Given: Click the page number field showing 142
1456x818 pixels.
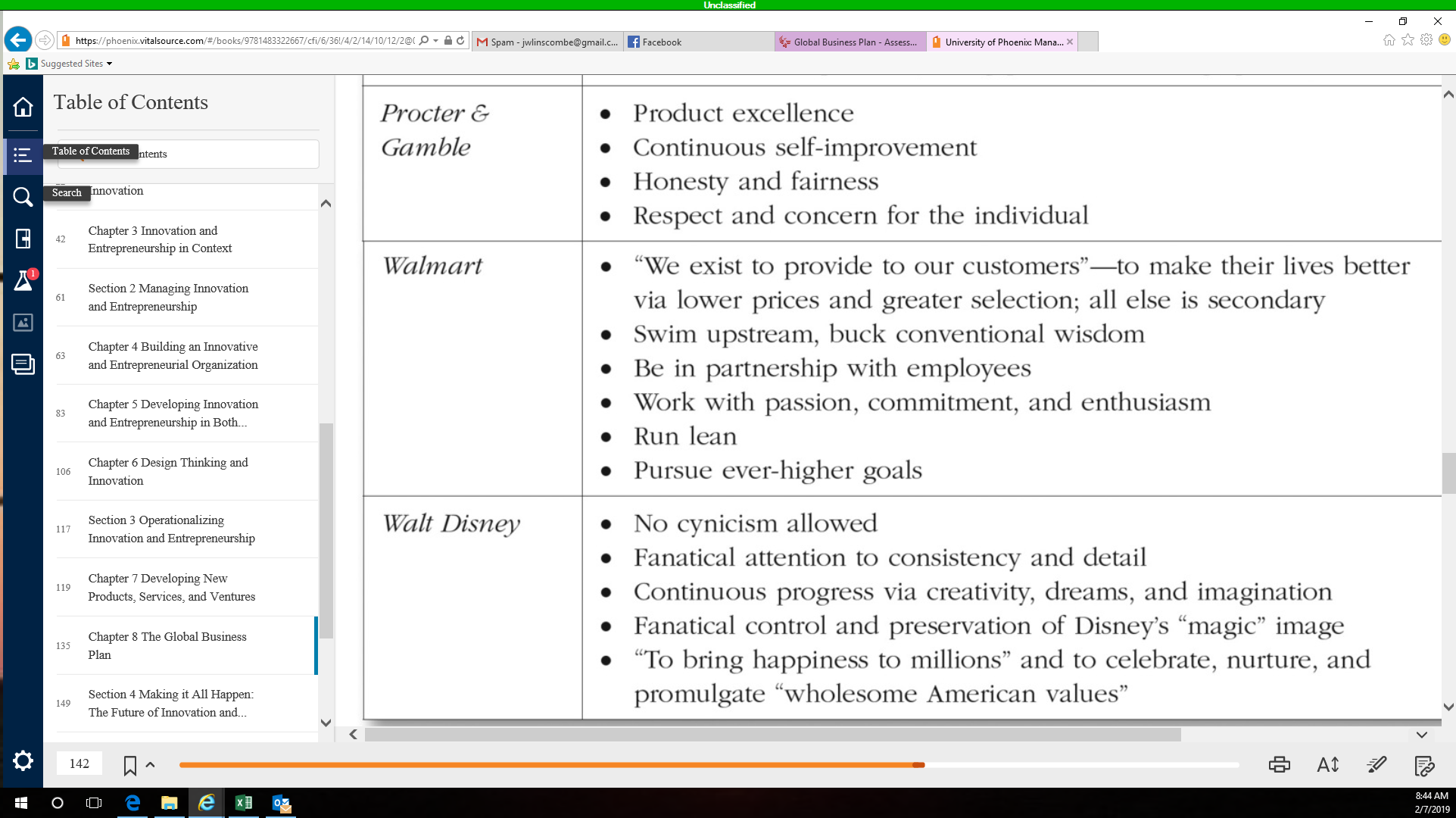Looking at the screenshot, I should click(80, 763).
